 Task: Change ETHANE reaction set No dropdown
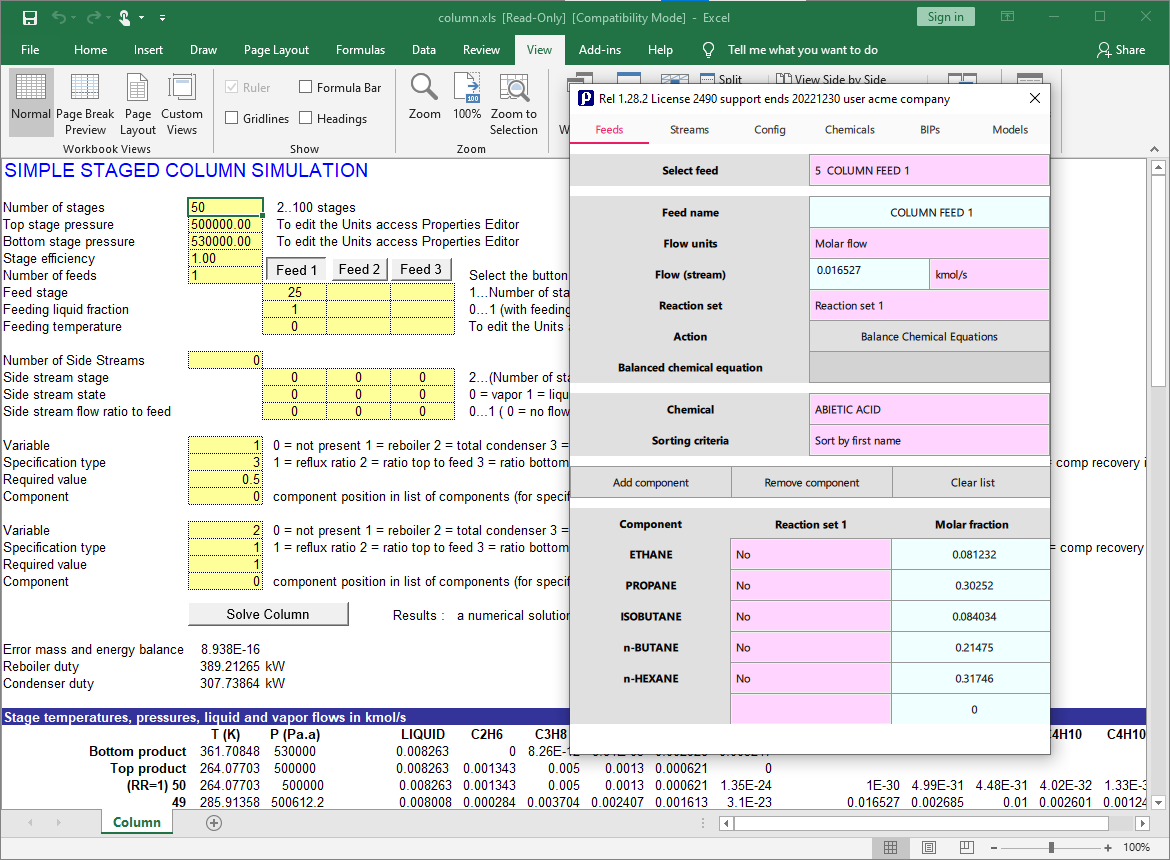(811, 555)
